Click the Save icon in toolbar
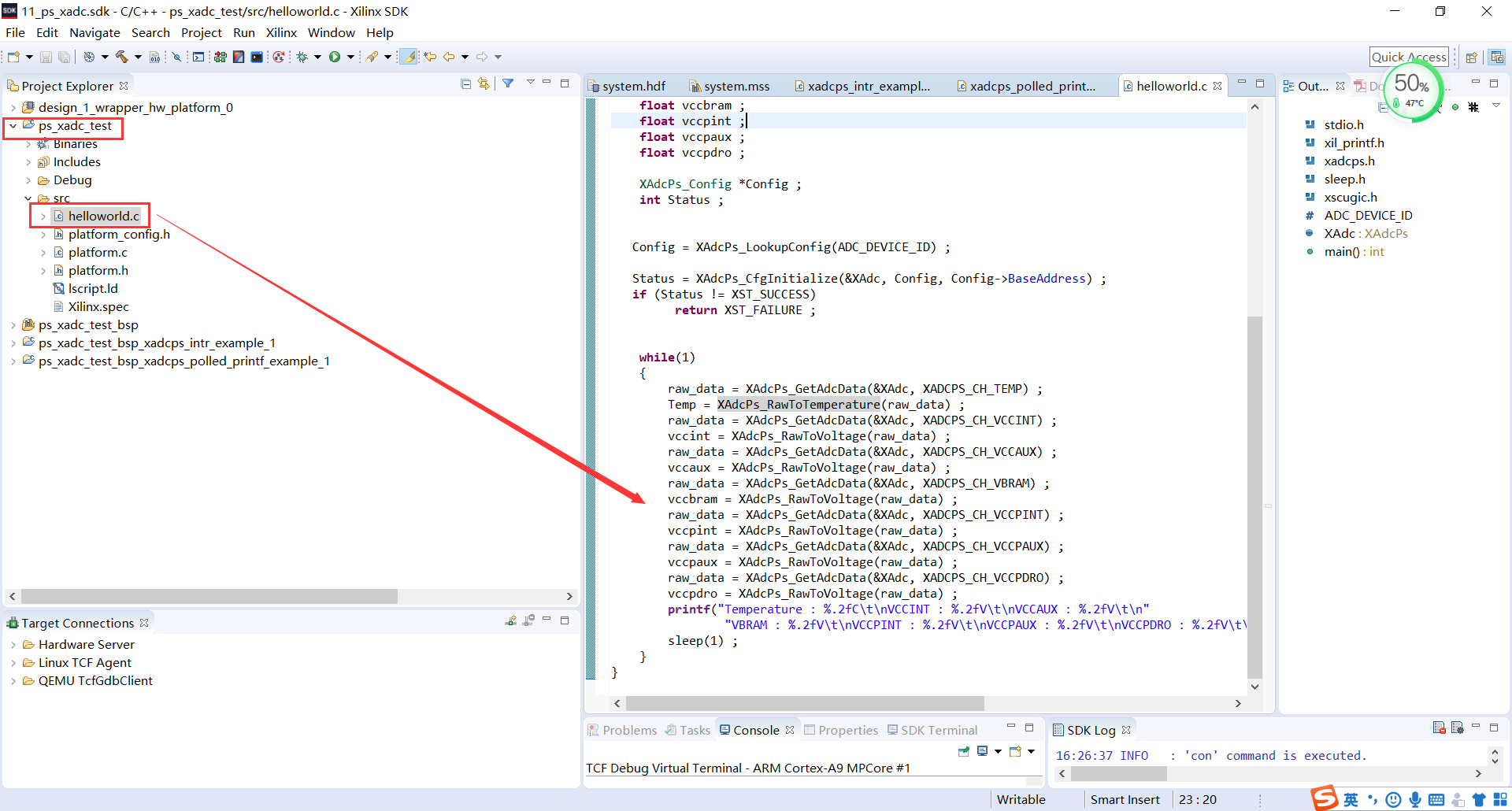 click(x=46, y=57)
